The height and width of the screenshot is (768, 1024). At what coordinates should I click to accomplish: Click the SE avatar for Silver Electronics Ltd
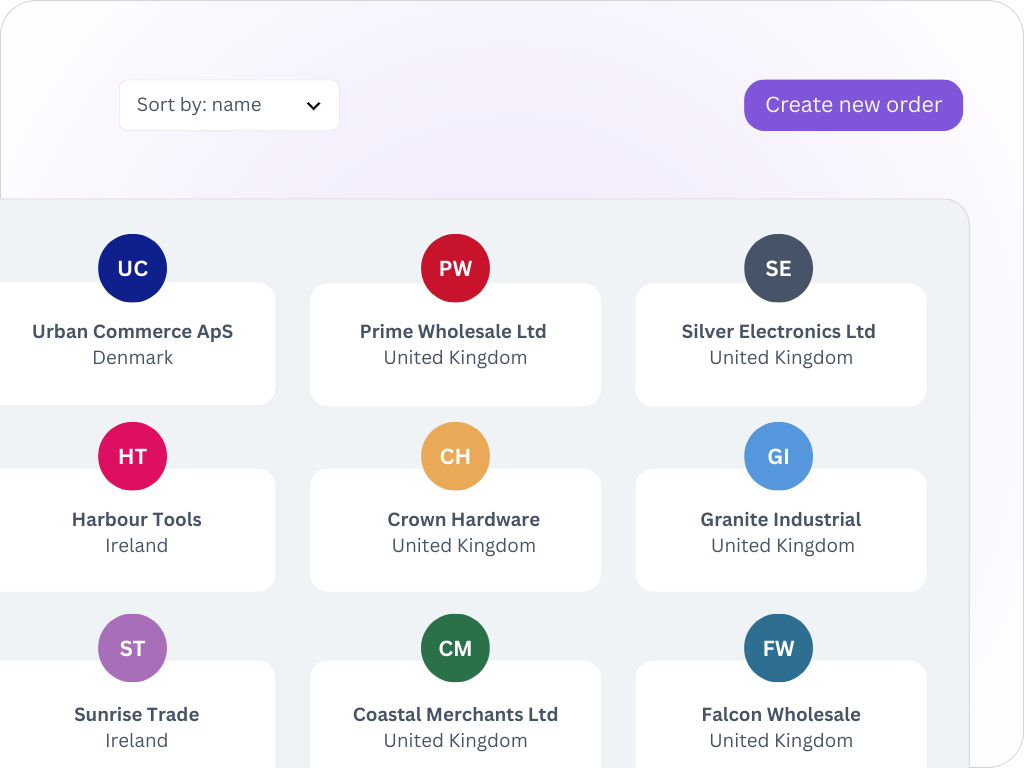point(778,267)
